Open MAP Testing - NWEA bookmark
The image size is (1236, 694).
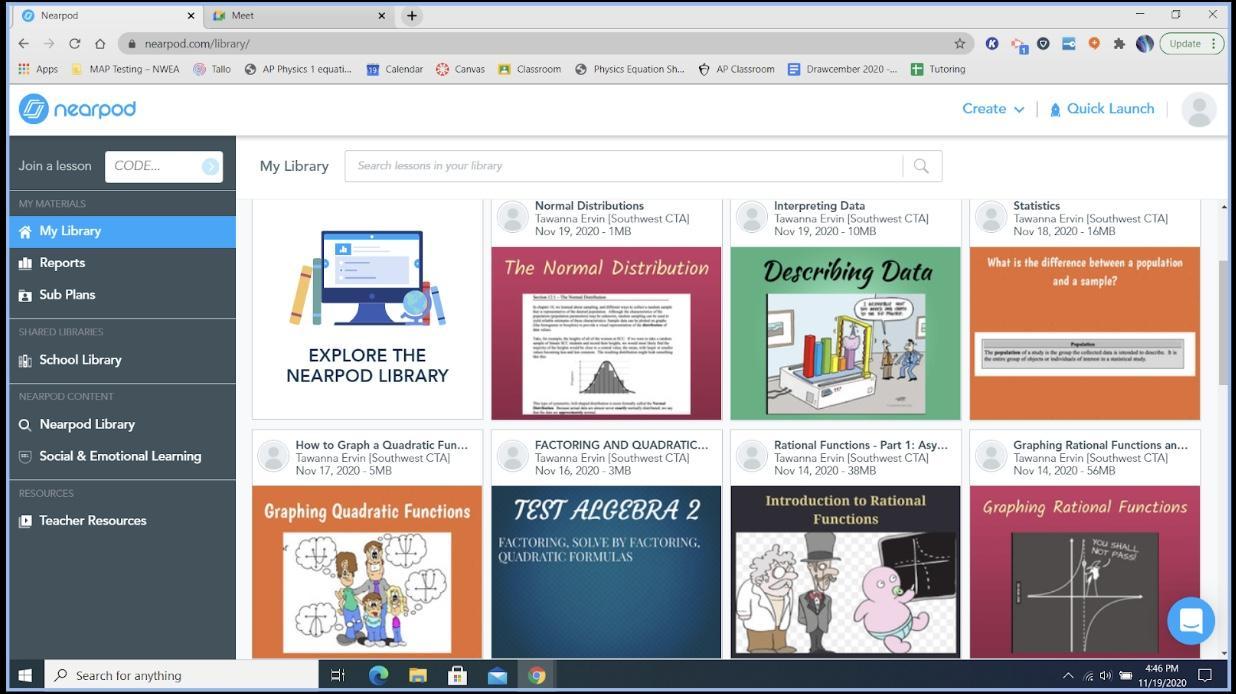tap(125, 69)
